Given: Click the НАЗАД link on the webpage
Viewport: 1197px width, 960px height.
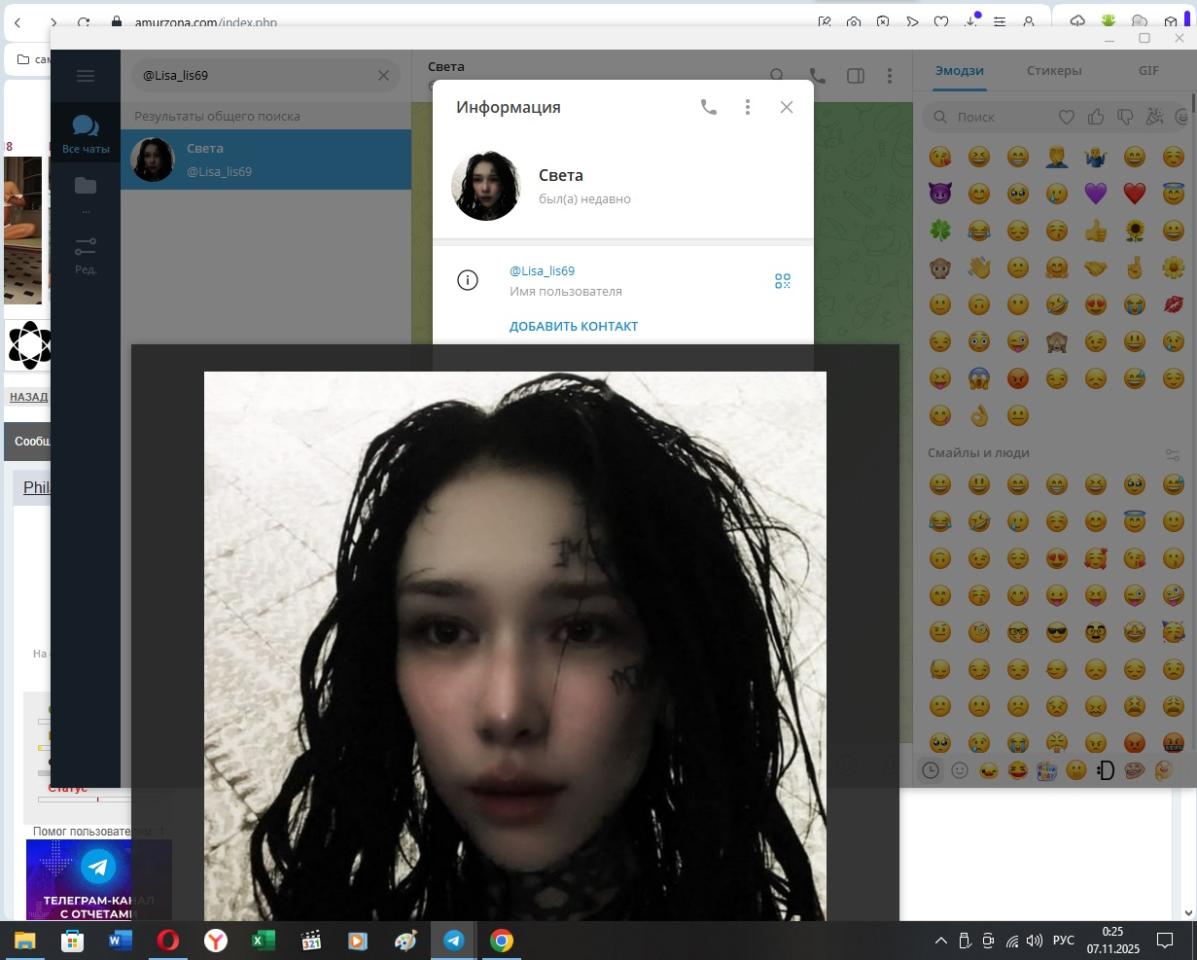Looking at the screenshot, I should [28, 397].
